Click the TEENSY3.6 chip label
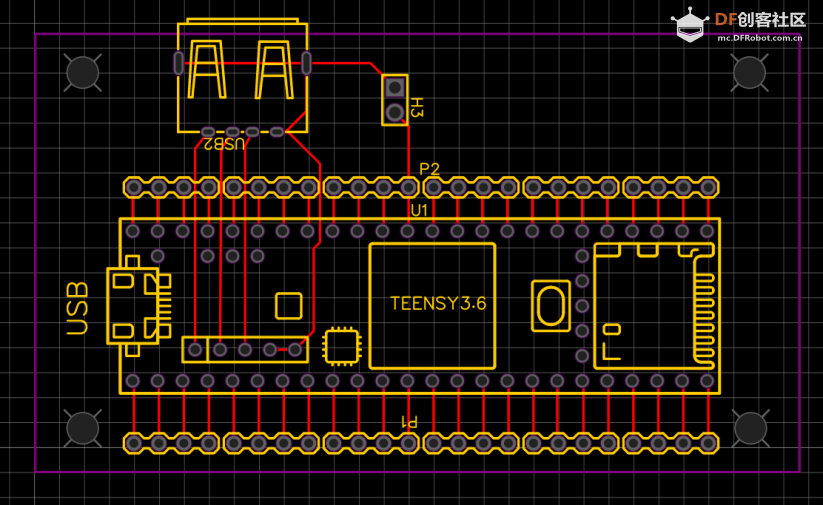 438,303
